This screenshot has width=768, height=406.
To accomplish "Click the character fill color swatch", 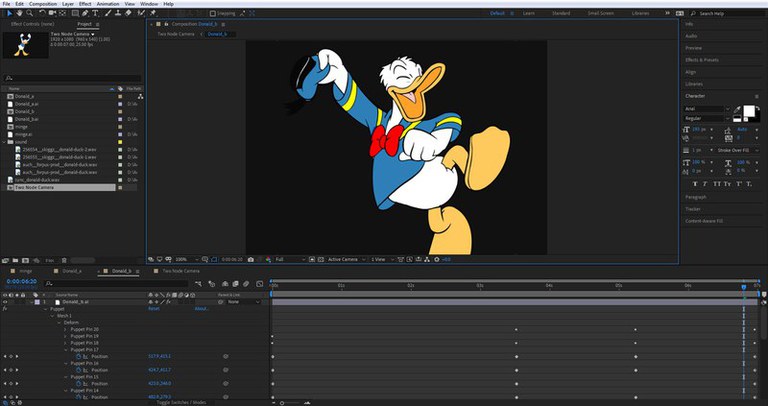I will (749, 111).
